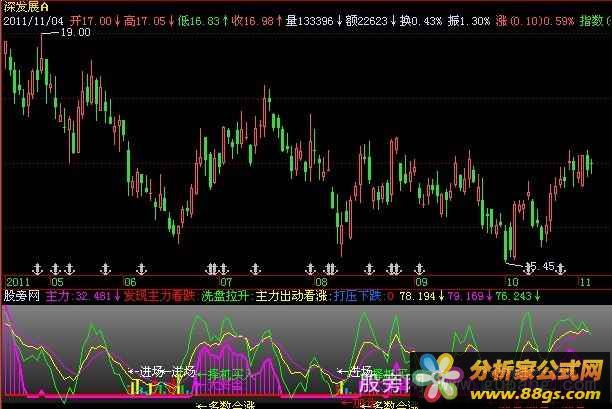
Task: Click the lone anchor between 05 and 06
Action: pyautogui.click(x=105, y=268)
